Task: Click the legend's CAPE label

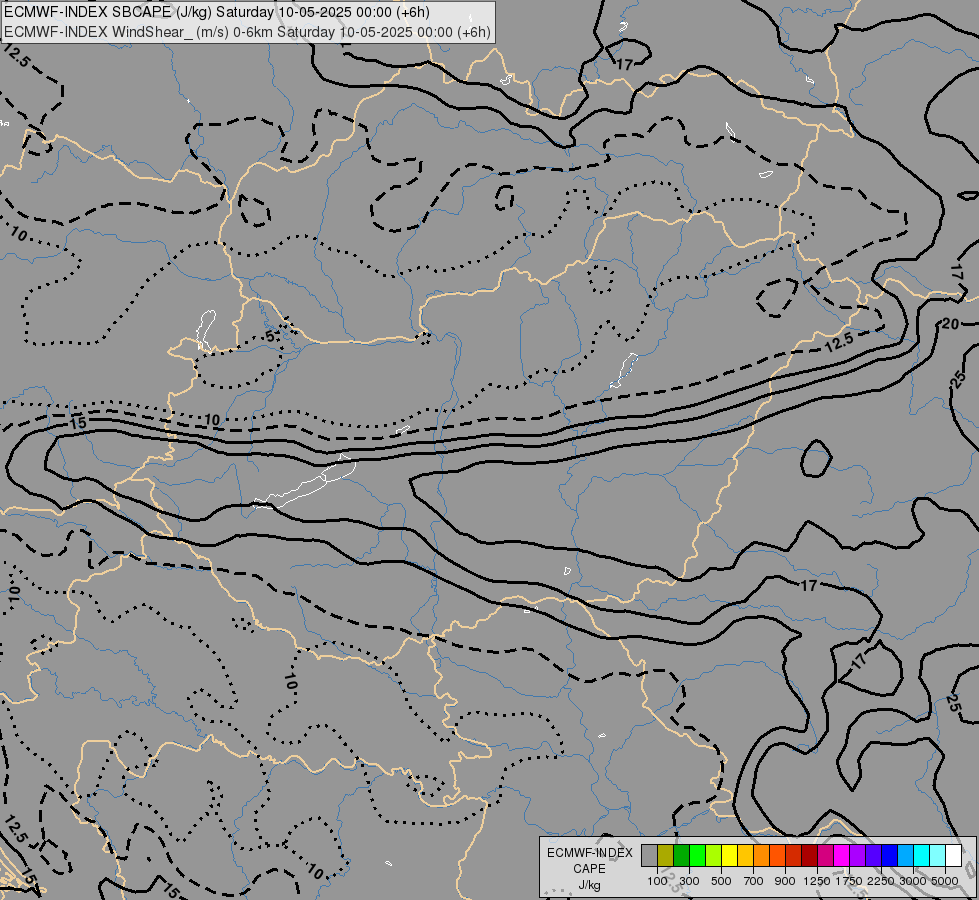Action: (x=589, y=869)
